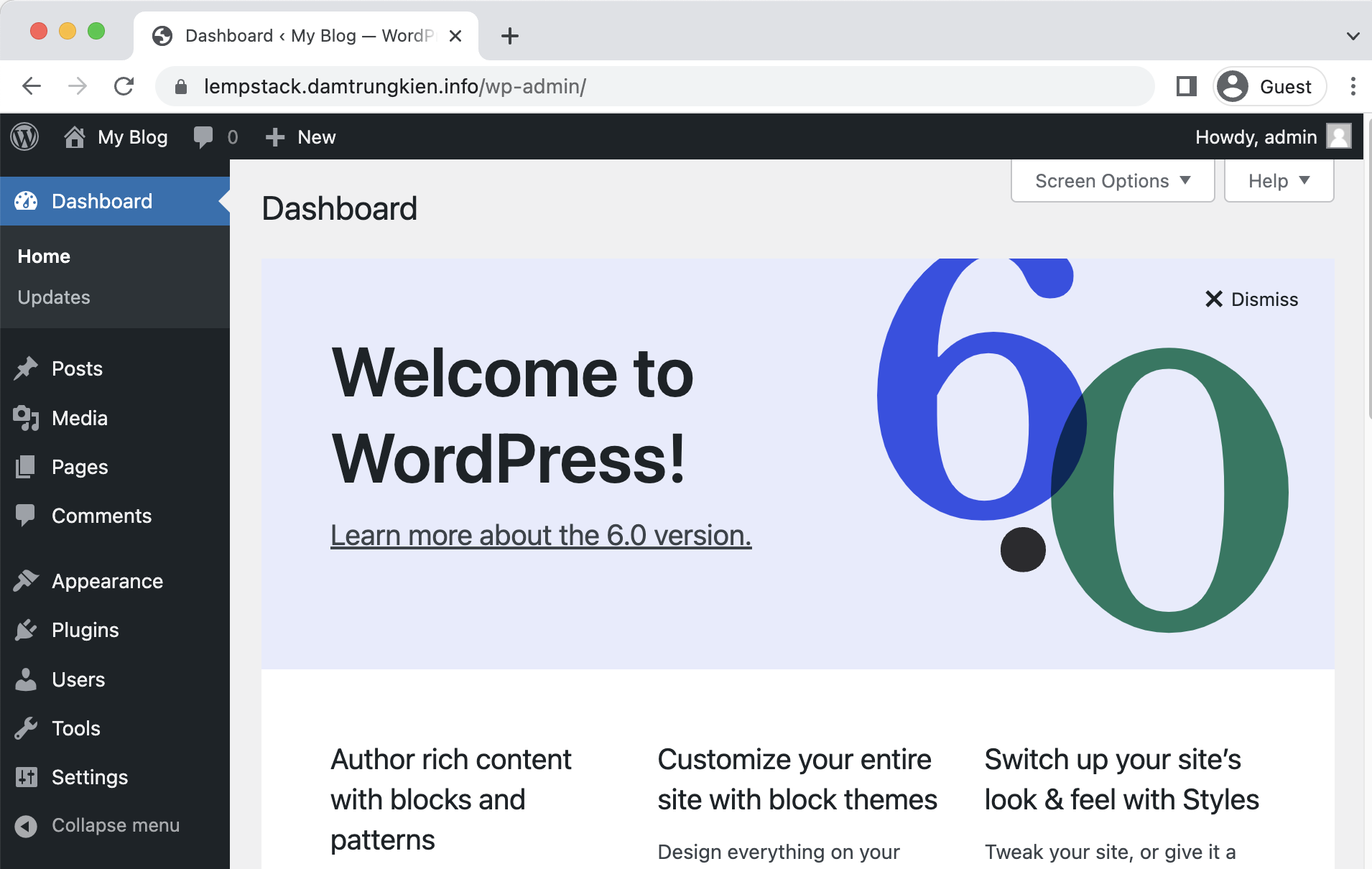
Task: Click the Pages icon in sidebar
Action: [x=26, y=467]
